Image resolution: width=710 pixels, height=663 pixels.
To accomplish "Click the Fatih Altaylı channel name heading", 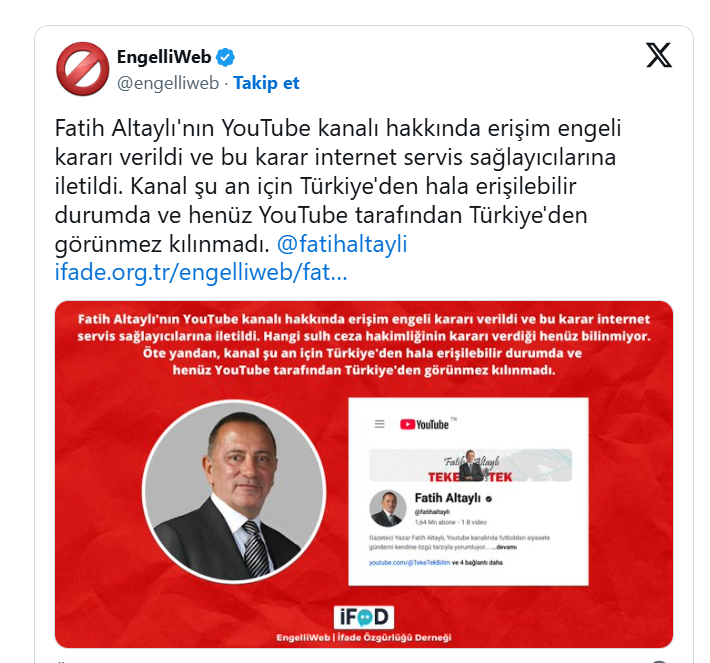I will (447, 498).
